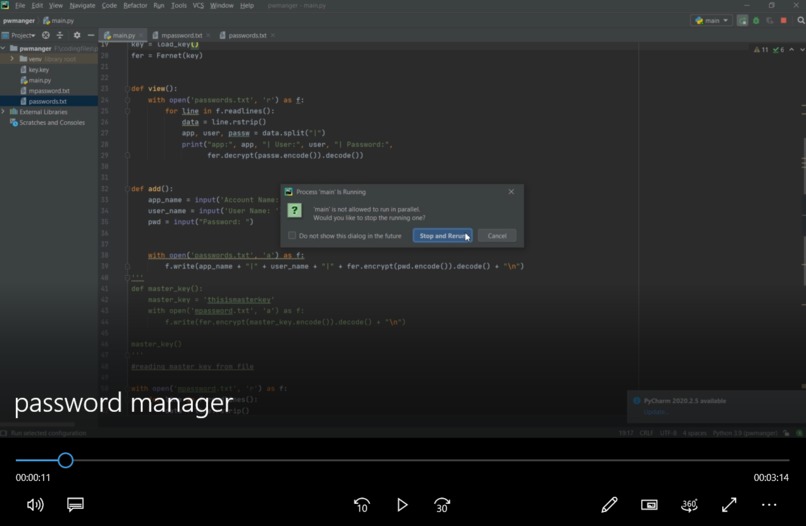Switch to mini view player icon

[x=649, y=505]
